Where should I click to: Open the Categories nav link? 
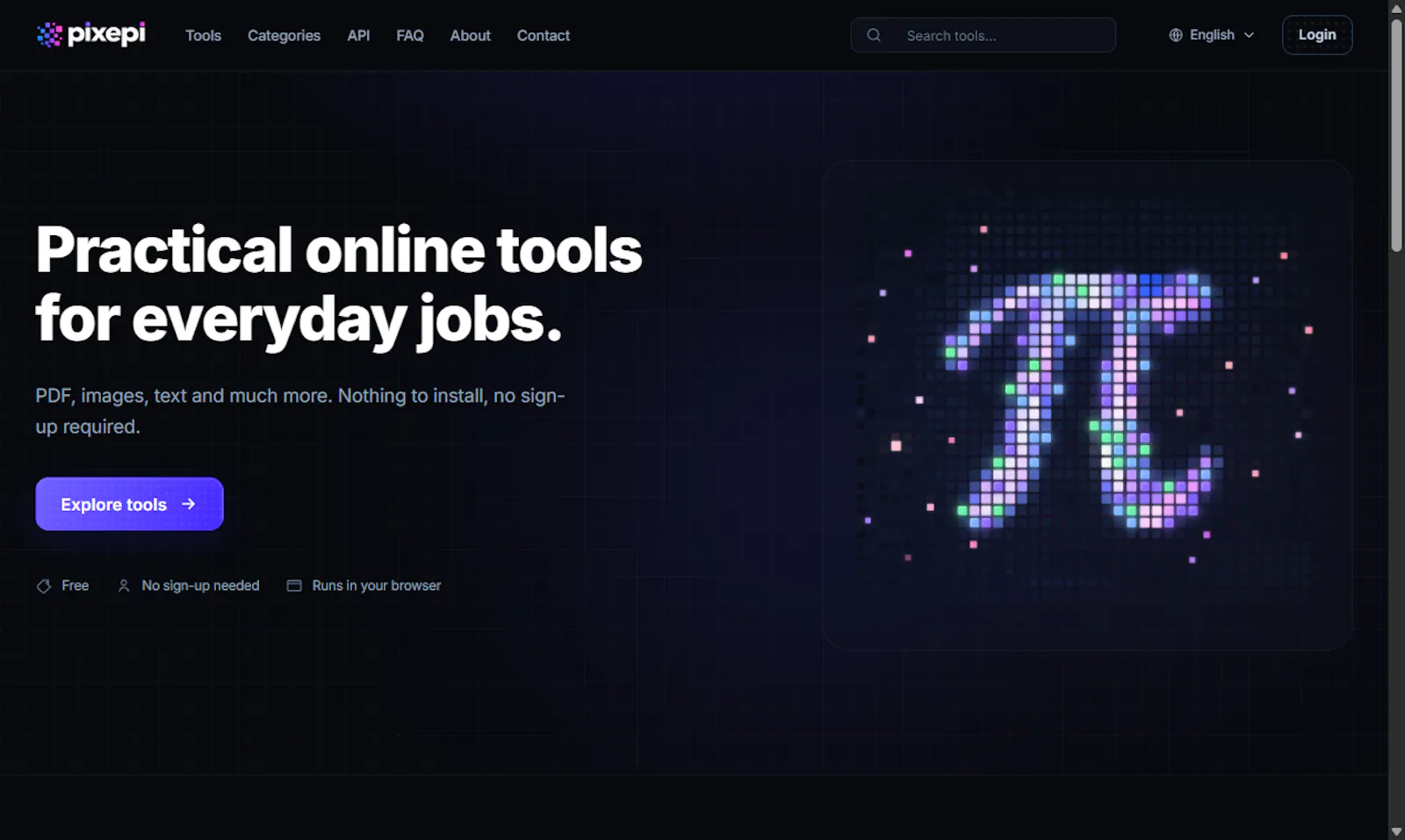coord(284,35)
